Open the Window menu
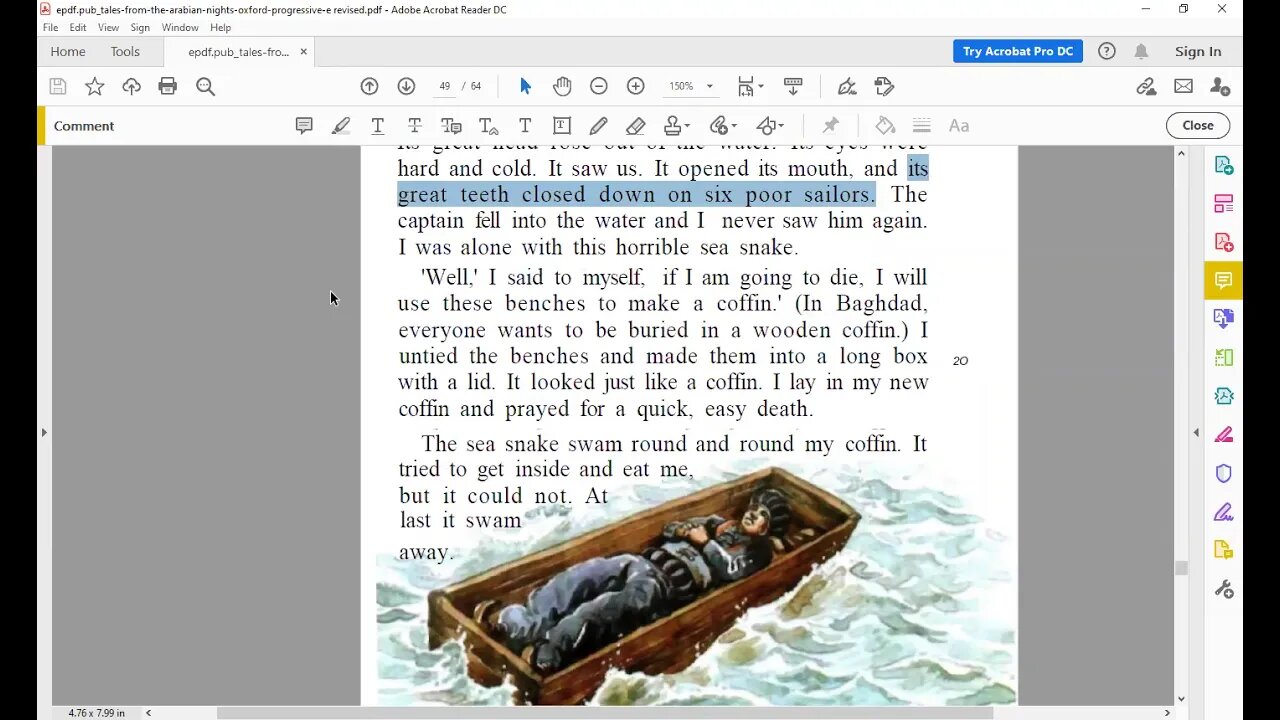Image resolution: width=1280 pixels, height=720 pixels. pos(180,28)
